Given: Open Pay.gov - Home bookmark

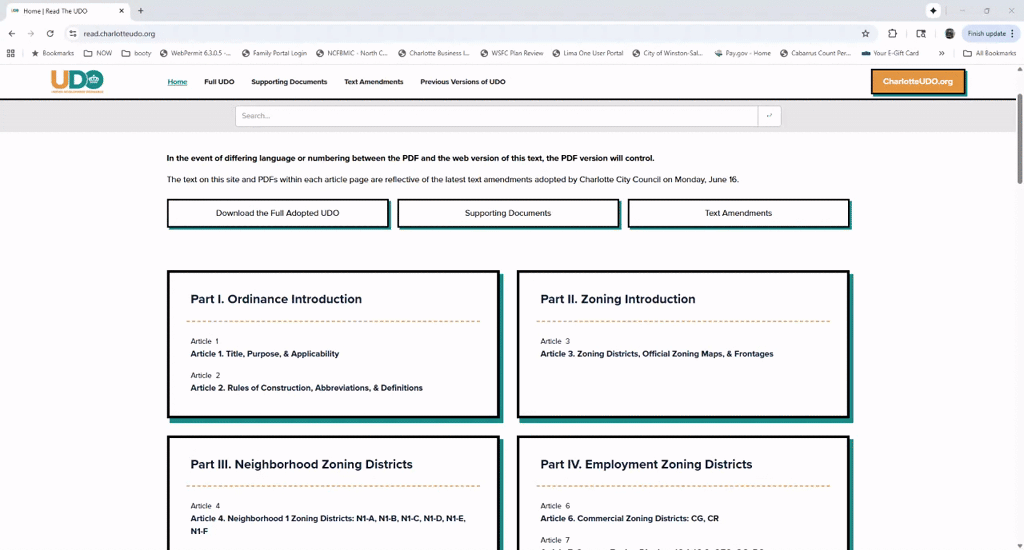Looking at the screenshot, I should click(x=743, y=53).
